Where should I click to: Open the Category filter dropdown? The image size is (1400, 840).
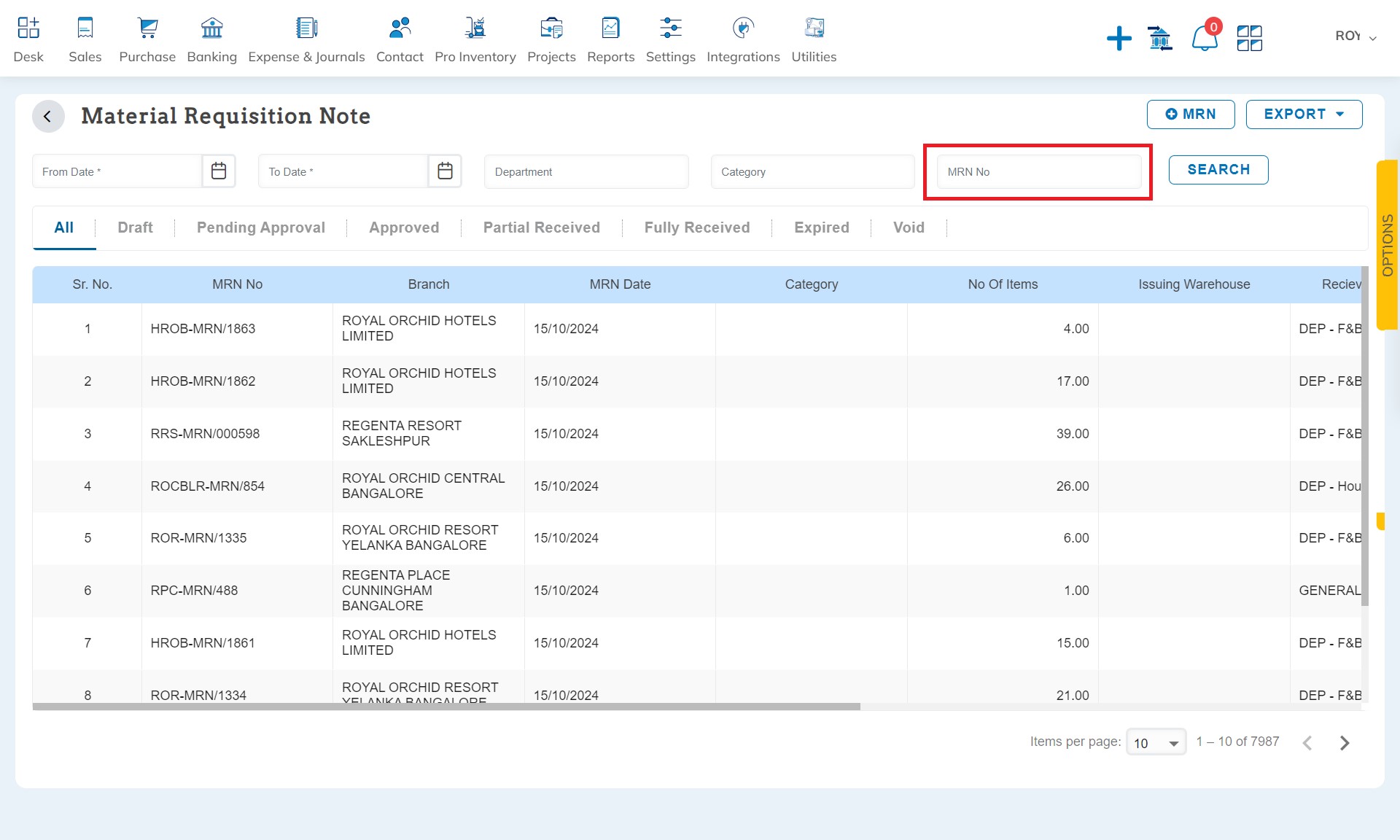812,171
